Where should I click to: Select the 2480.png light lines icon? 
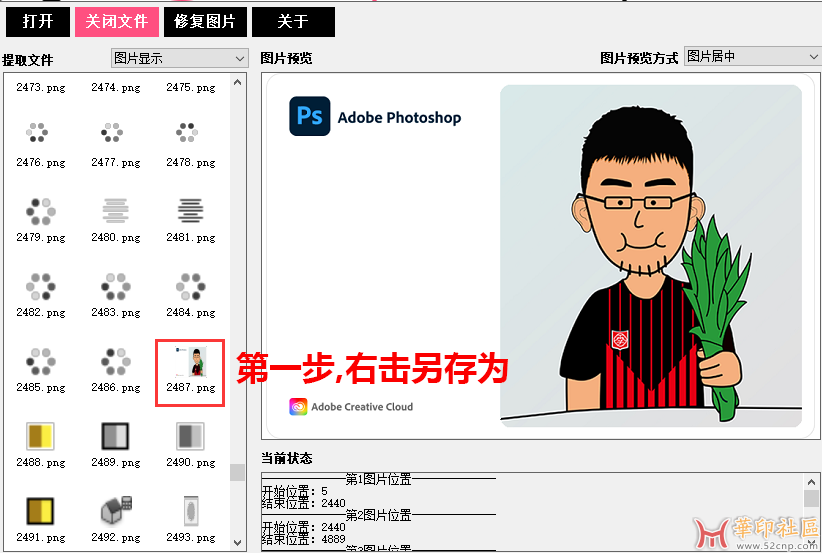pos(115,211)
